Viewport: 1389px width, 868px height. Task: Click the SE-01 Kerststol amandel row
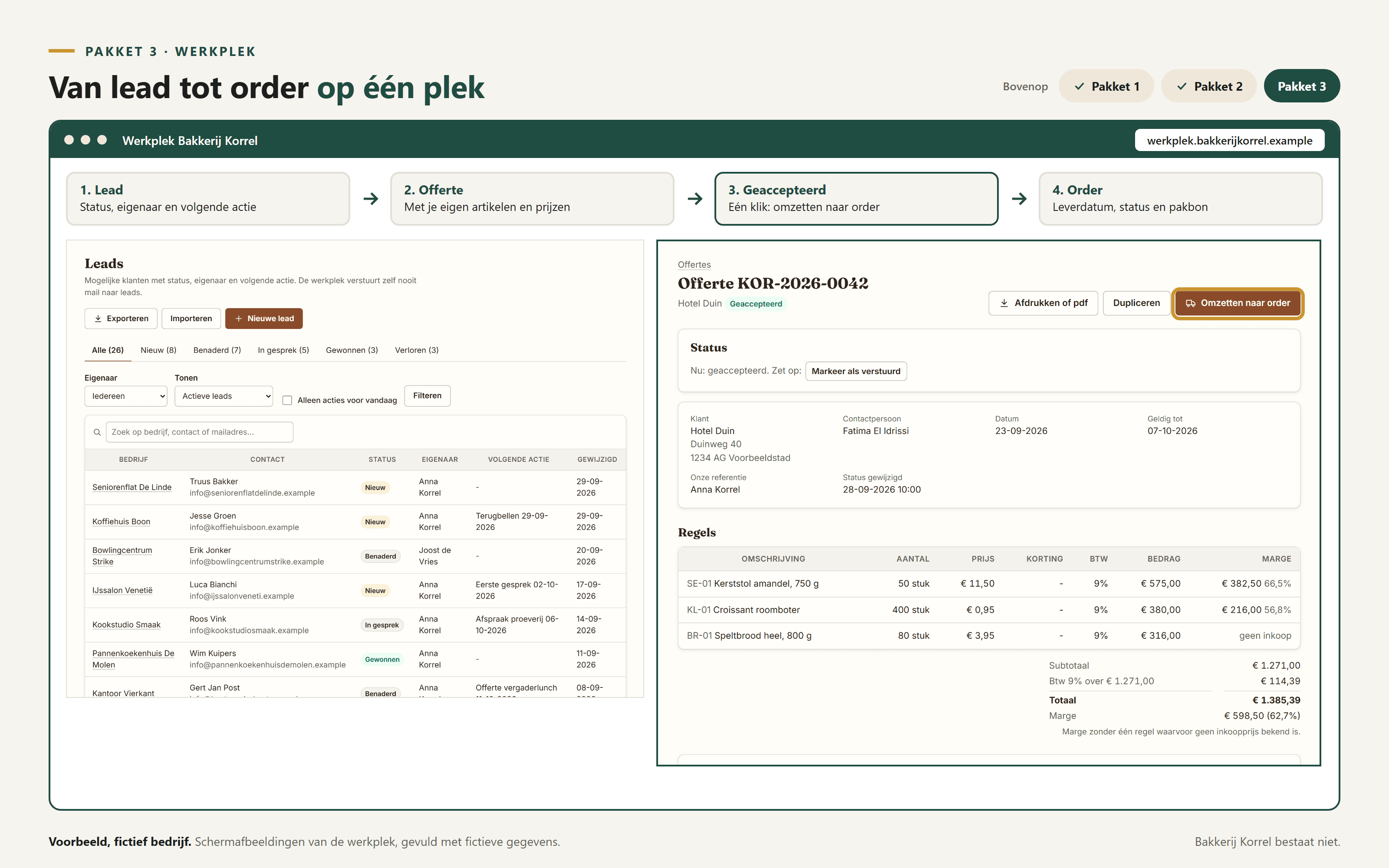[988, 584]
